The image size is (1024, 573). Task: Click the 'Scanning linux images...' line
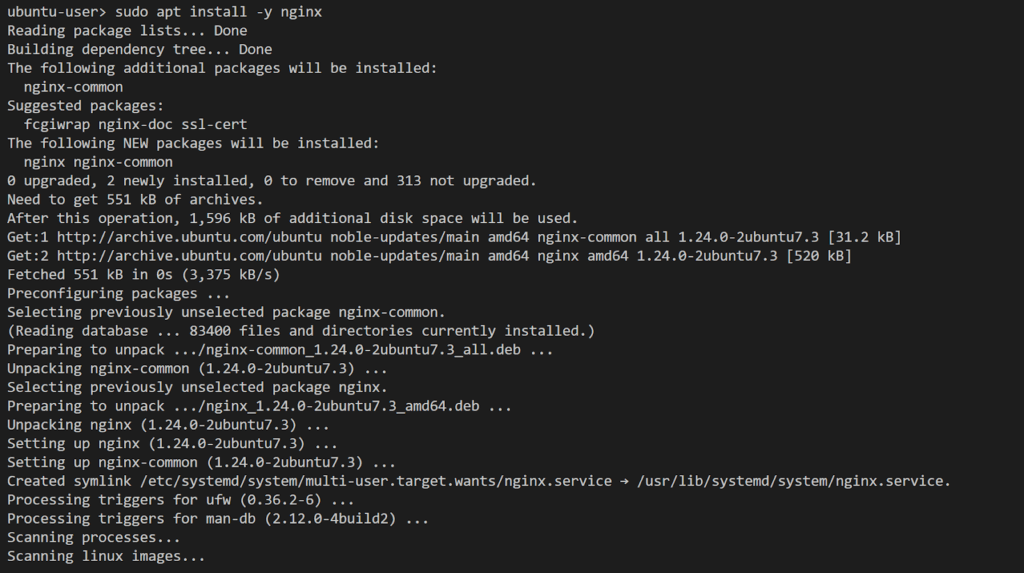[106, 557]
